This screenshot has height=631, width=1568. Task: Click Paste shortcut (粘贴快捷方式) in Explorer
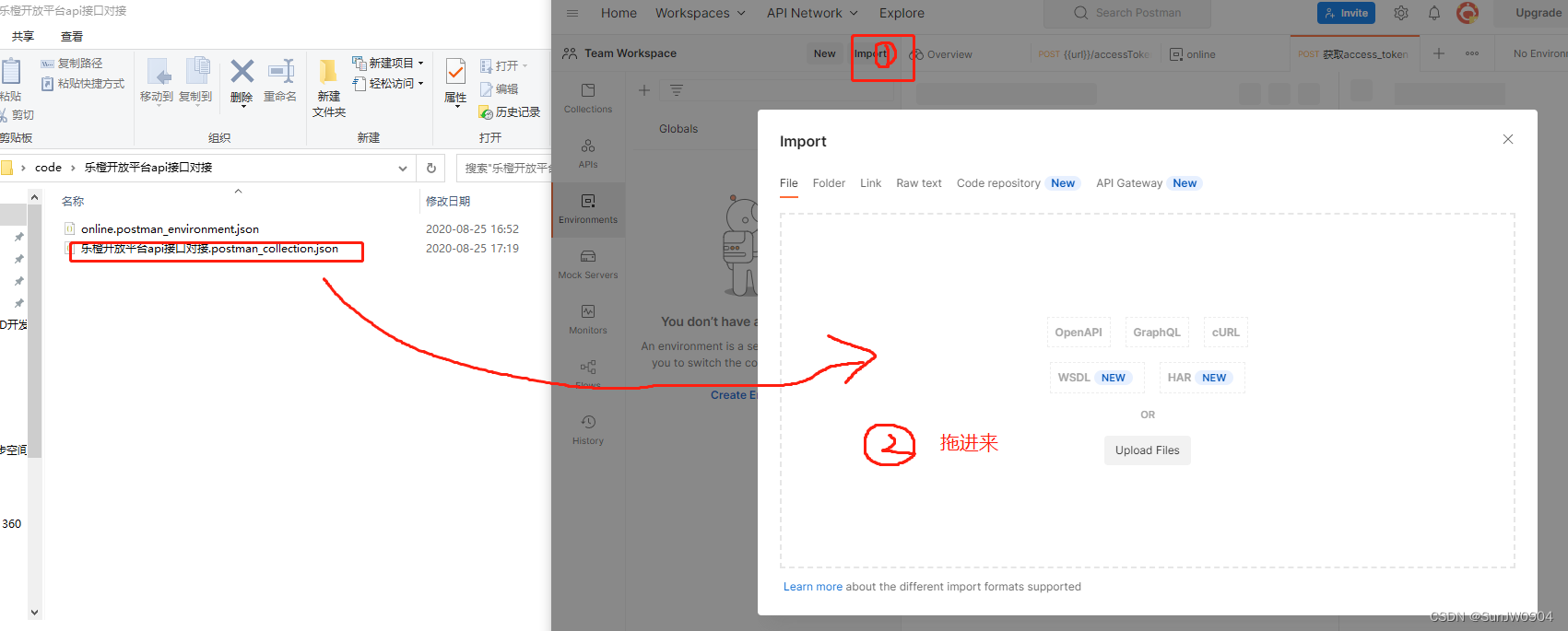click(83, 84)
